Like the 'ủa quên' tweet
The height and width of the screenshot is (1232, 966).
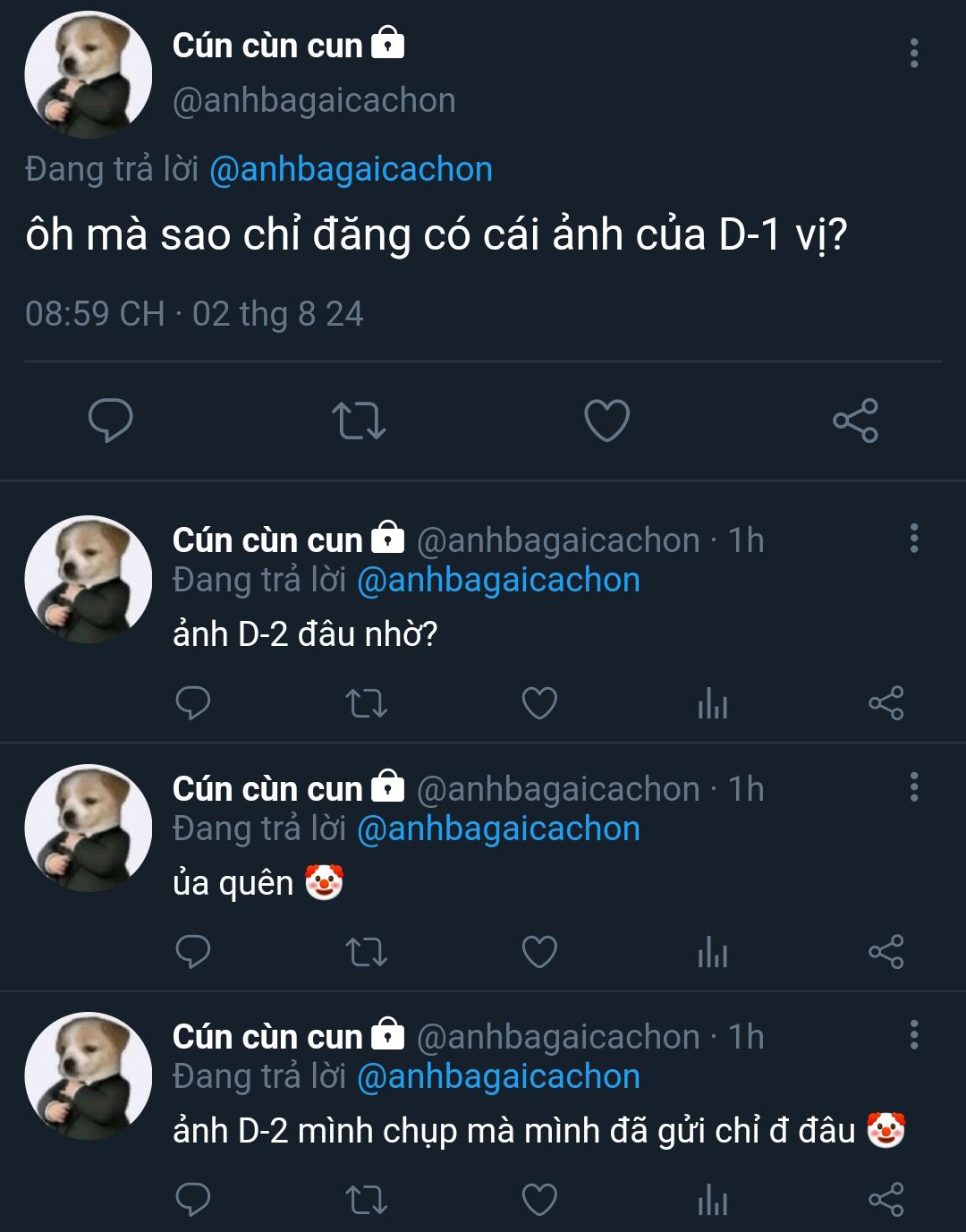tap(539, 952)
